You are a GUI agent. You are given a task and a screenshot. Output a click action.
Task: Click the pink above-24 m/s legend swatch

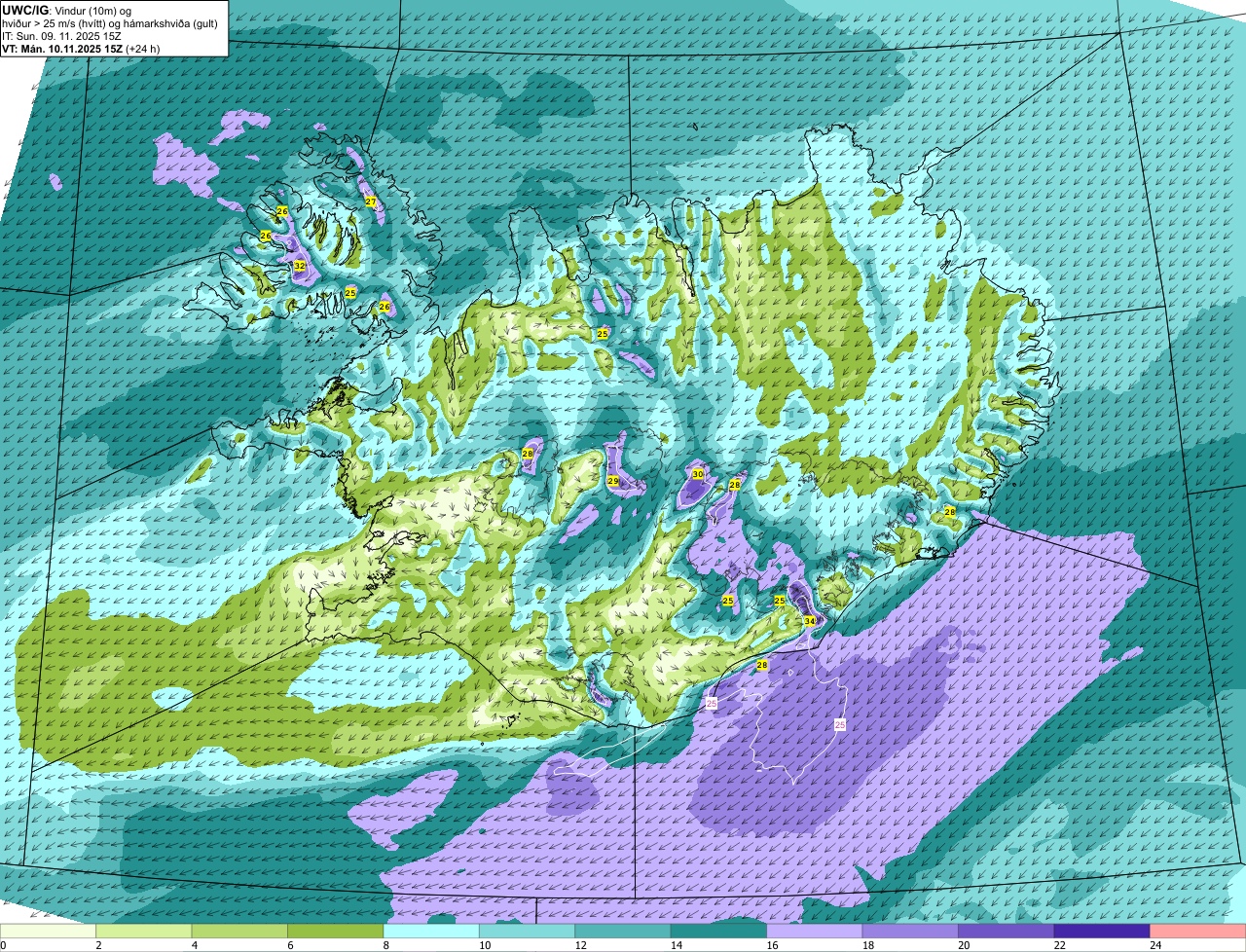pos(1198,931)
